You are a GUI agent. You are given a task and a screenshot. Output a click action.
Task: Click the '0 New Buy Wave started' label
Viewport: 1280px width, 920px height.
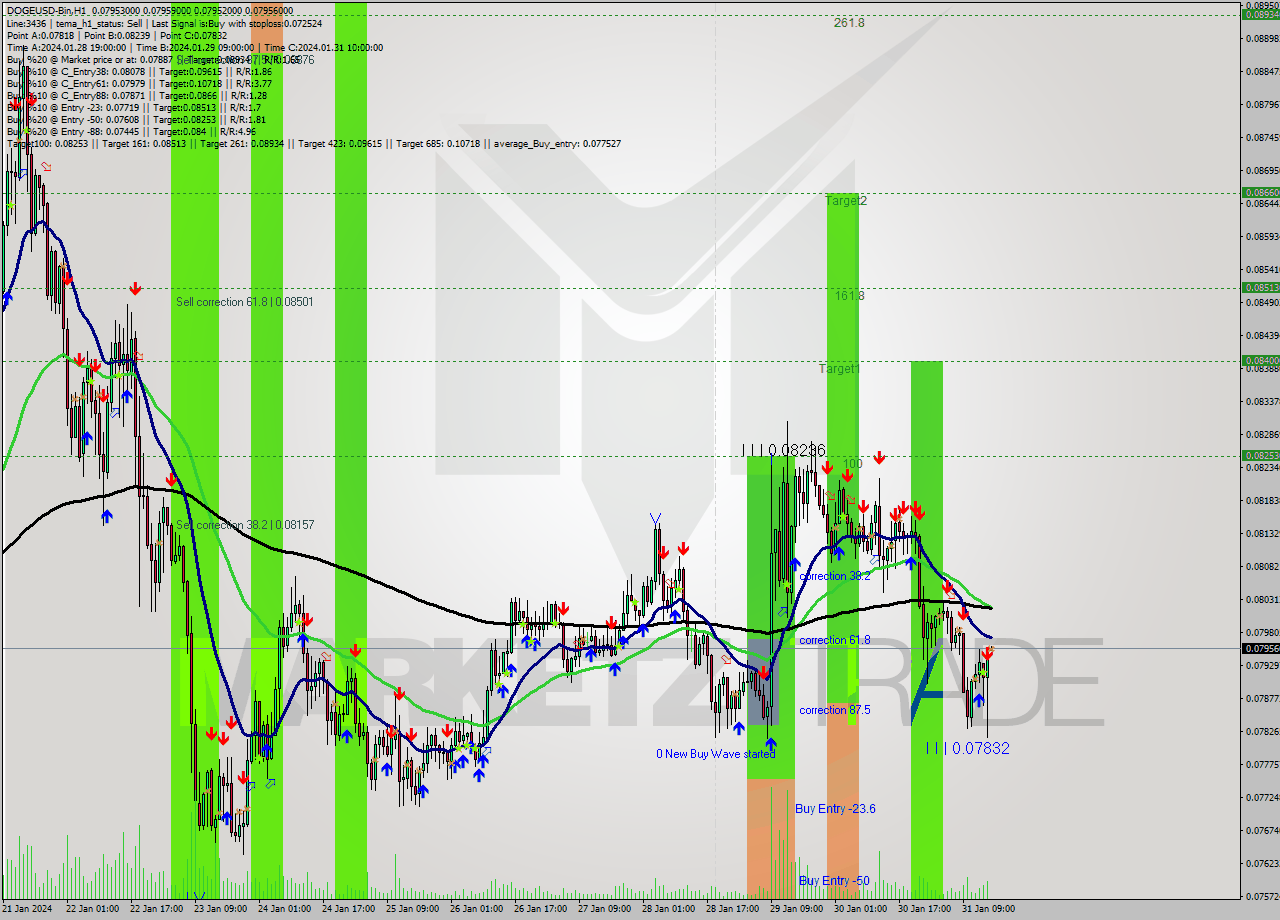click(x=715, y=754)
